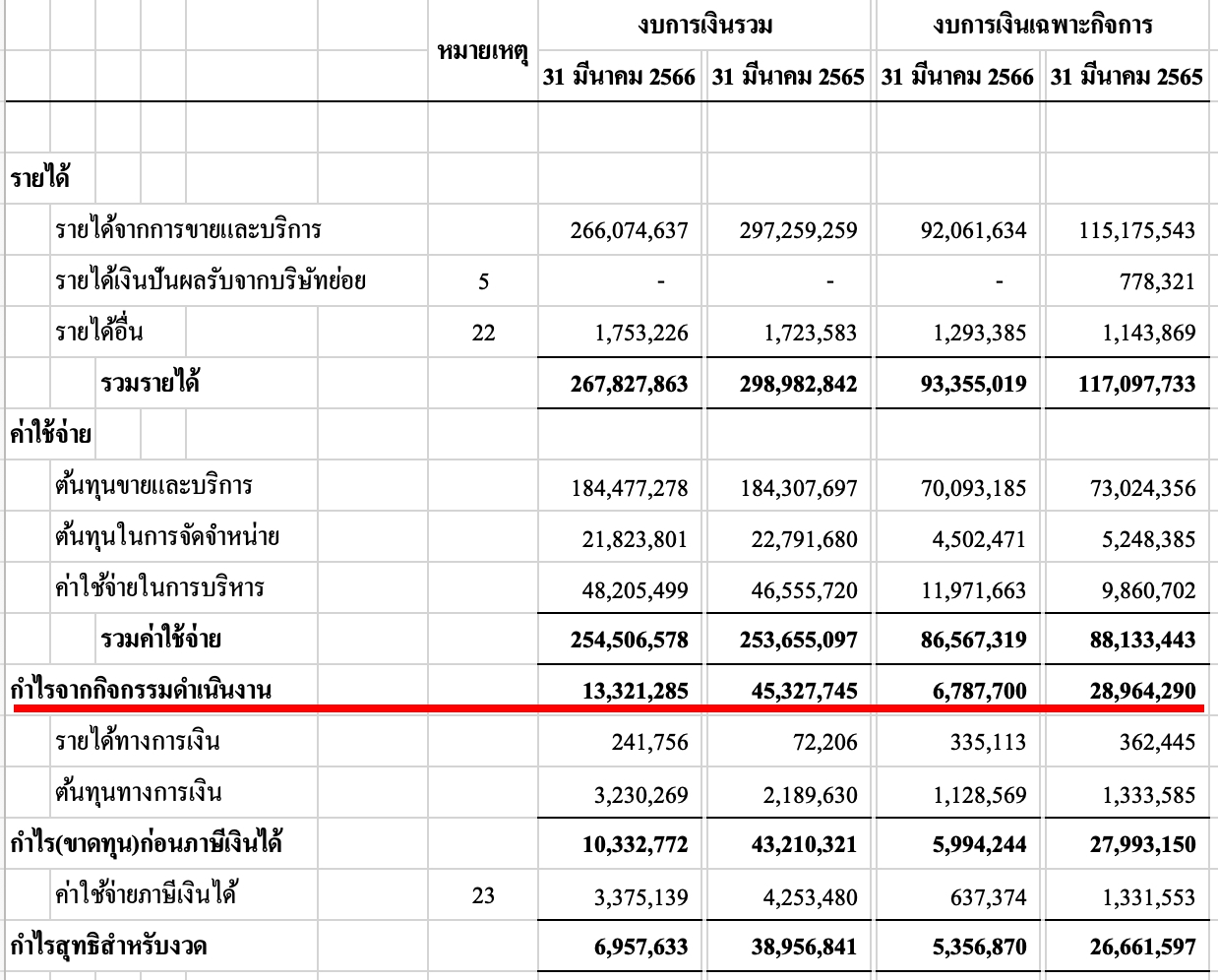Select the ค่าใช้จ่าย section heading

click(50, 434)
